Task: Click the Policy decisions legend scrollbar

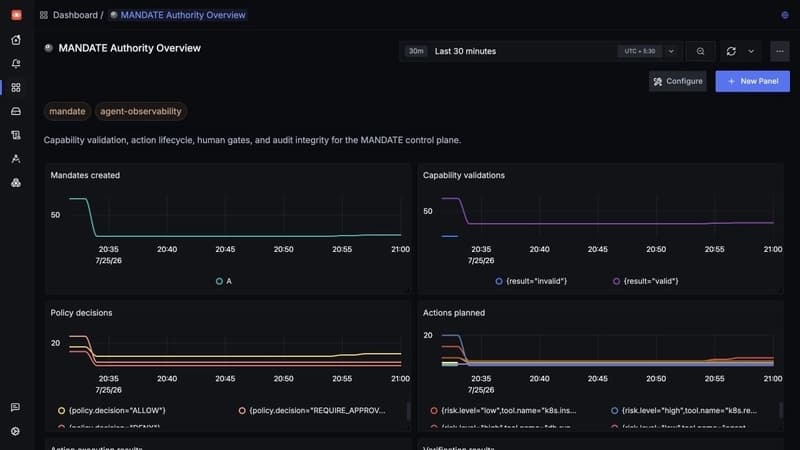Action: (x=408, y=411)
